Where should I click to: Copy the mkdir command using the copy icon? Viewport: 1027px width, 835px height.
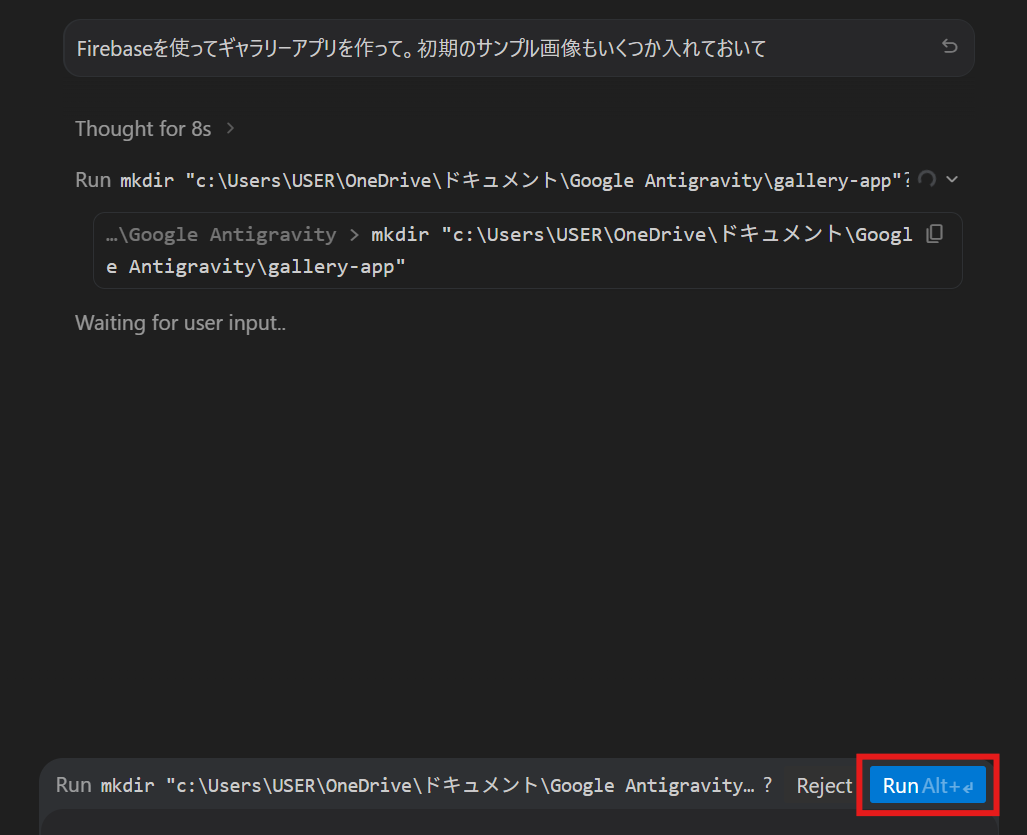935,234
